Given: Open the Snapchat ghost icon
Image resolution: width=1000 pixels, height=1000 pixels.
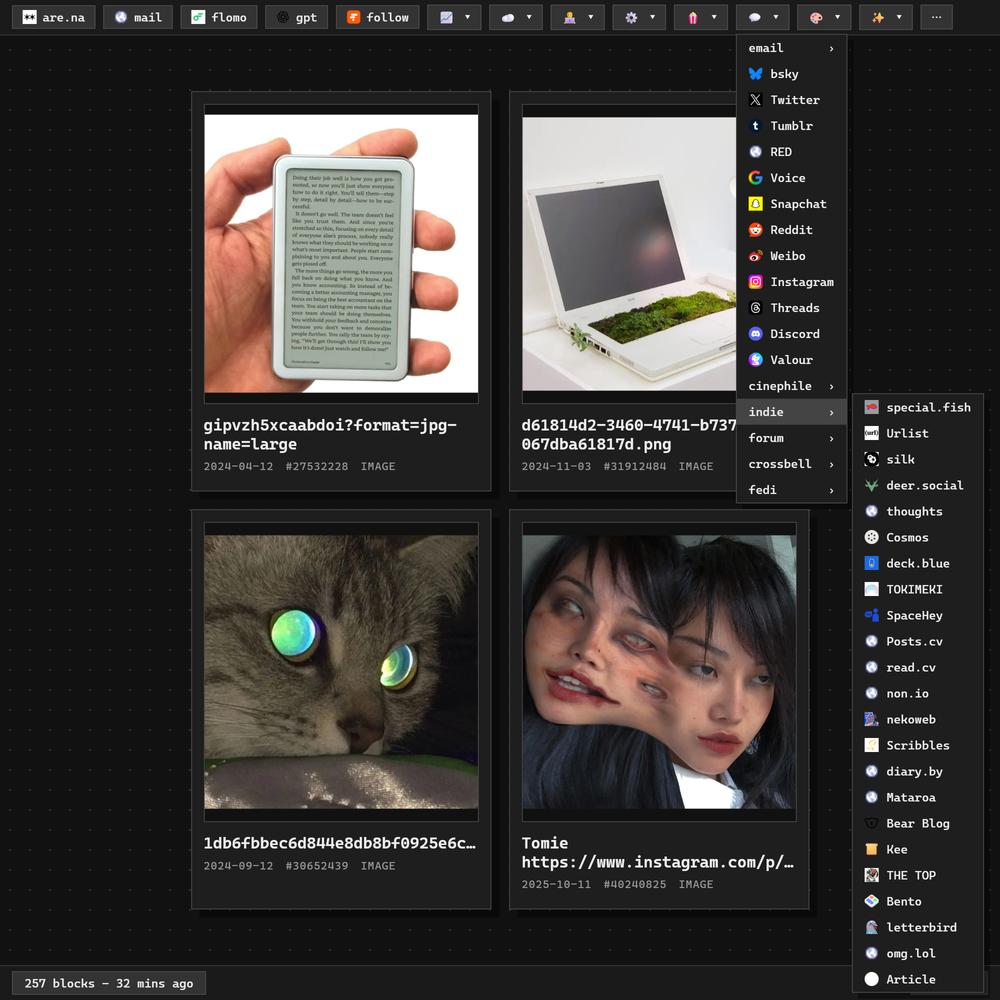Looking at the screenshot, I should [756, 204].
